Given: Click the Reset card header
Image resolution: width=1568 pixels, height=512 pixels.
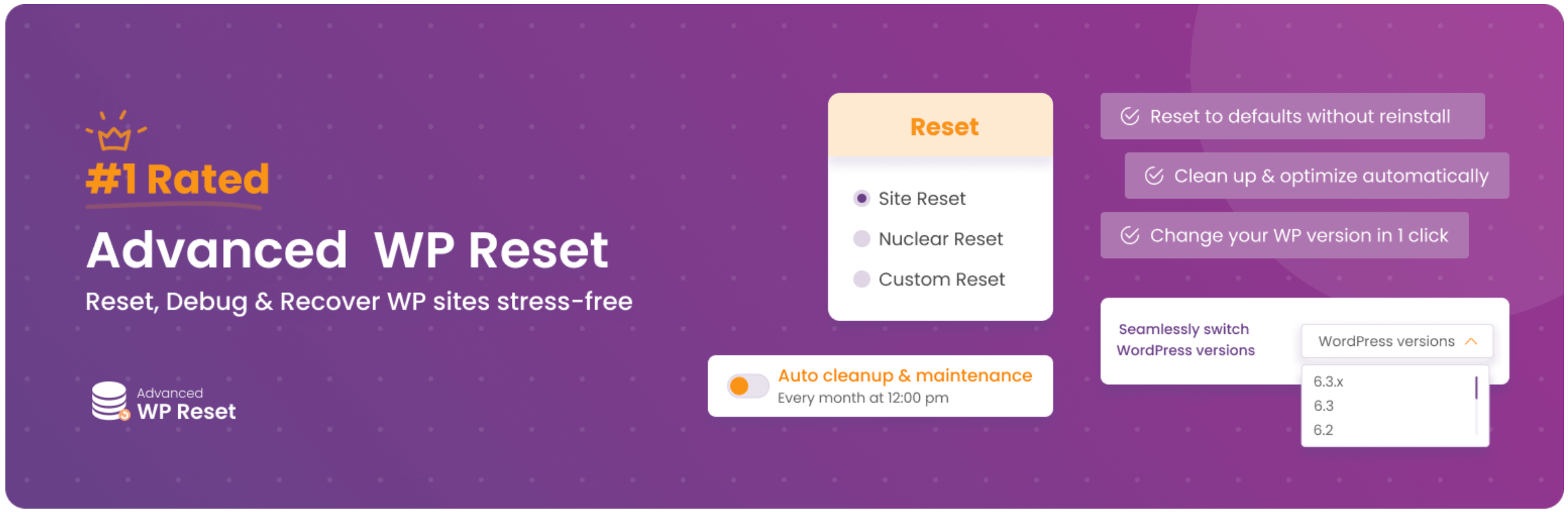Looking at the screenshot, I should 941,126.
